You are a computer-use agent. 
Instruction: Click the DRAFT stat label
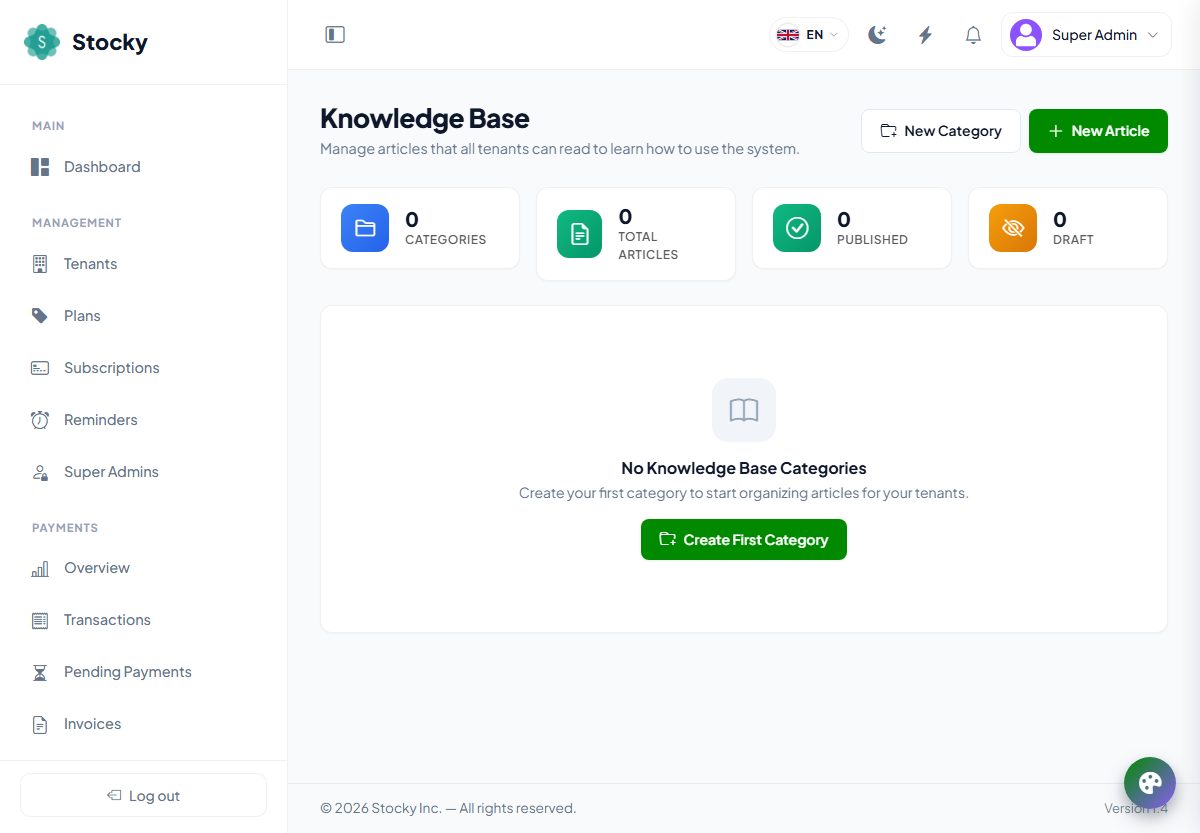tap(1073, 240)
